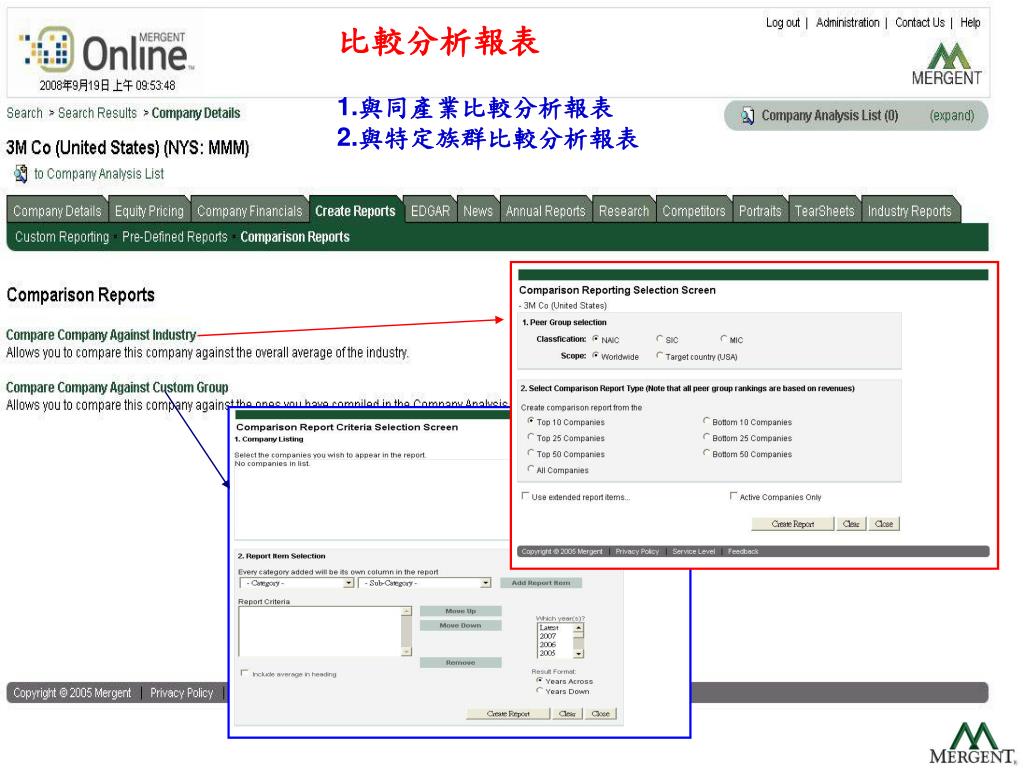Open the TearSheets tab
1024x768 pixels.
pyautogui.click(x=824, y=211)
